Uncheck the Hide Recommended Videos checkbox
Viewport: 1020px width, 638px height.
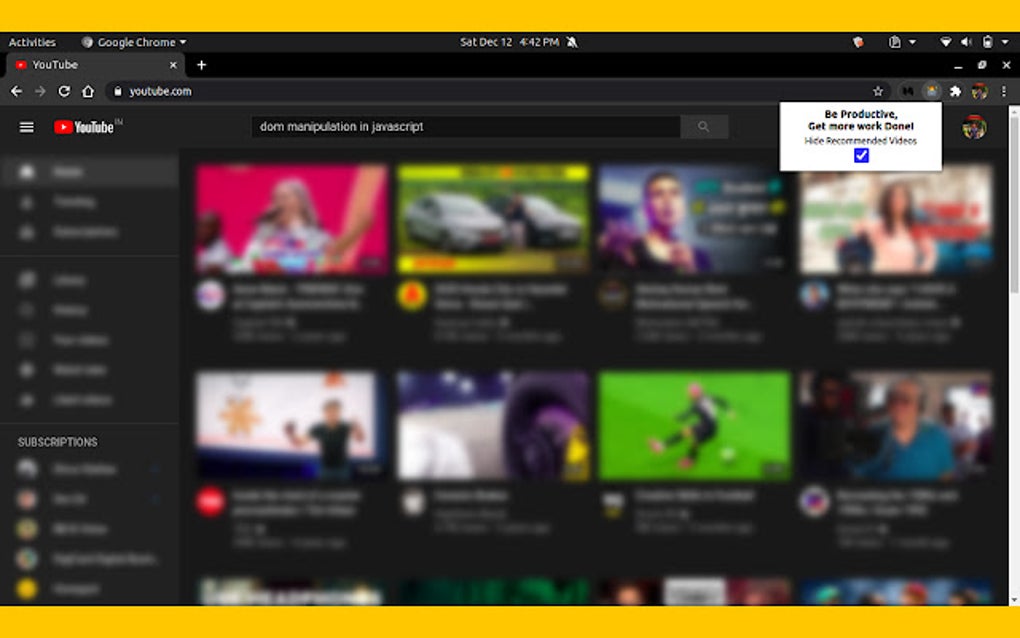tap(861, 155)
